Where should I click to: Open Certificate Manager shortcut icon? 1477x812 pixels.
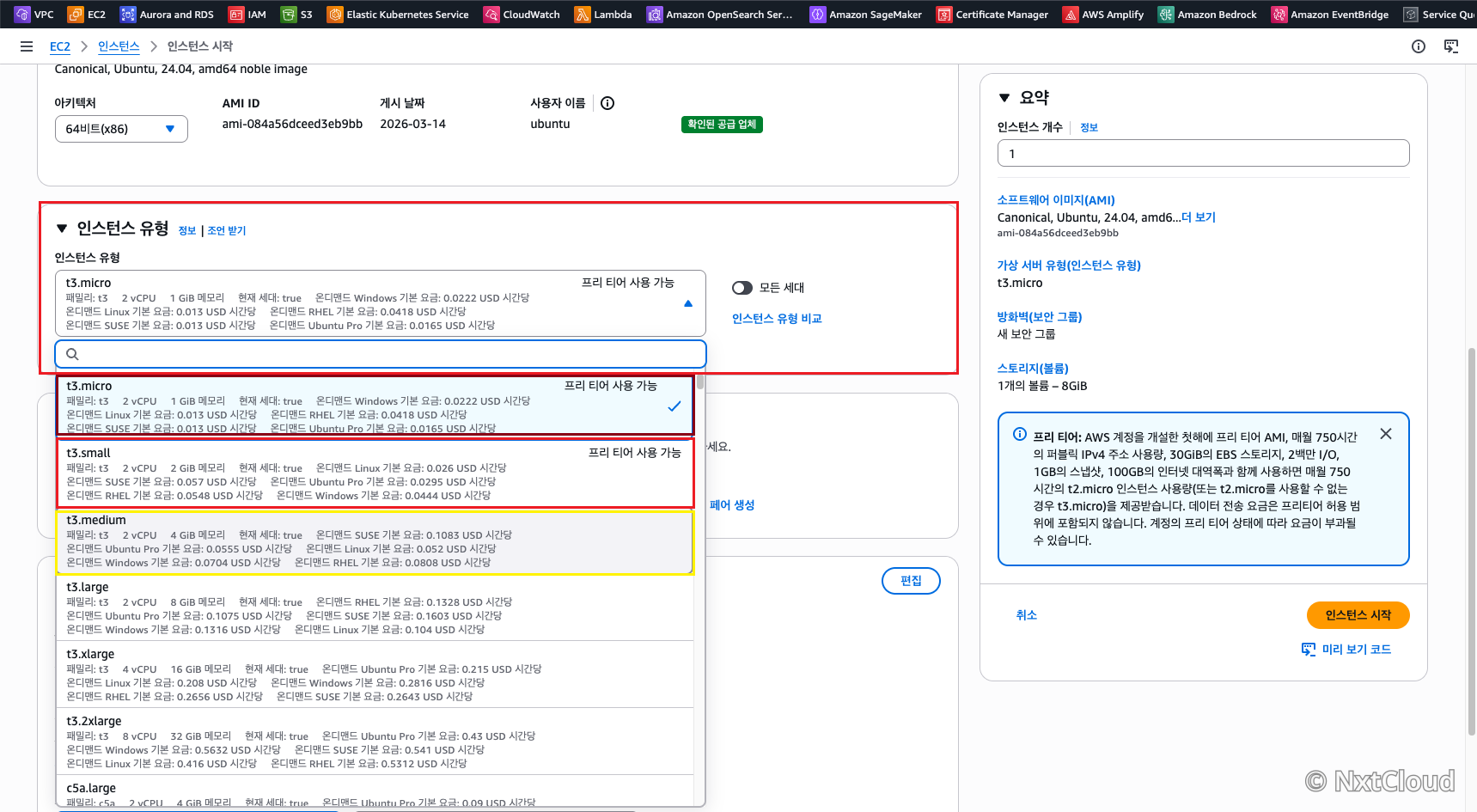coord(944,15)
